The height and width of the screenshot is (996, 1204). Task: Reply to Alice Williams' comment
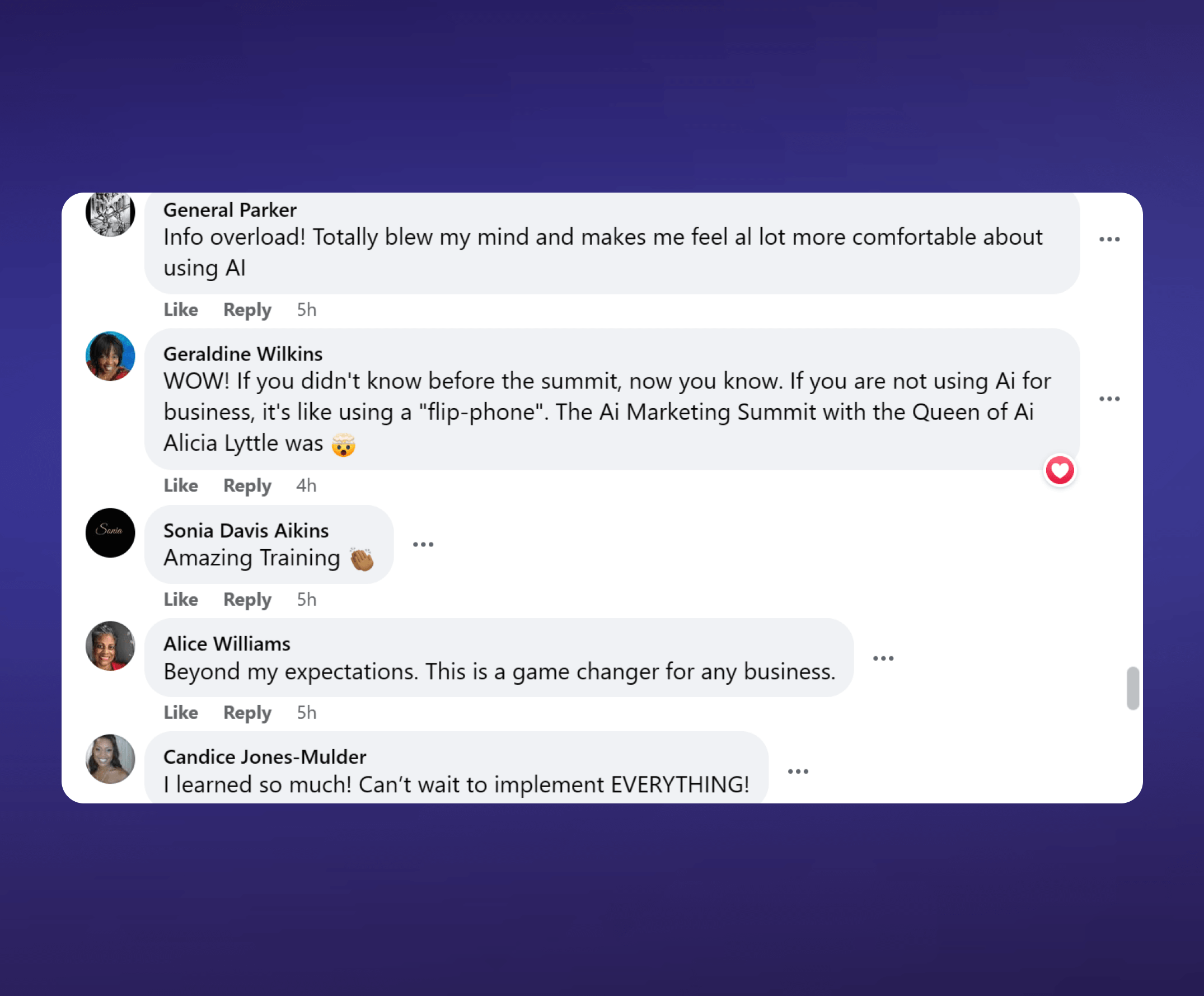coord(247,713)
